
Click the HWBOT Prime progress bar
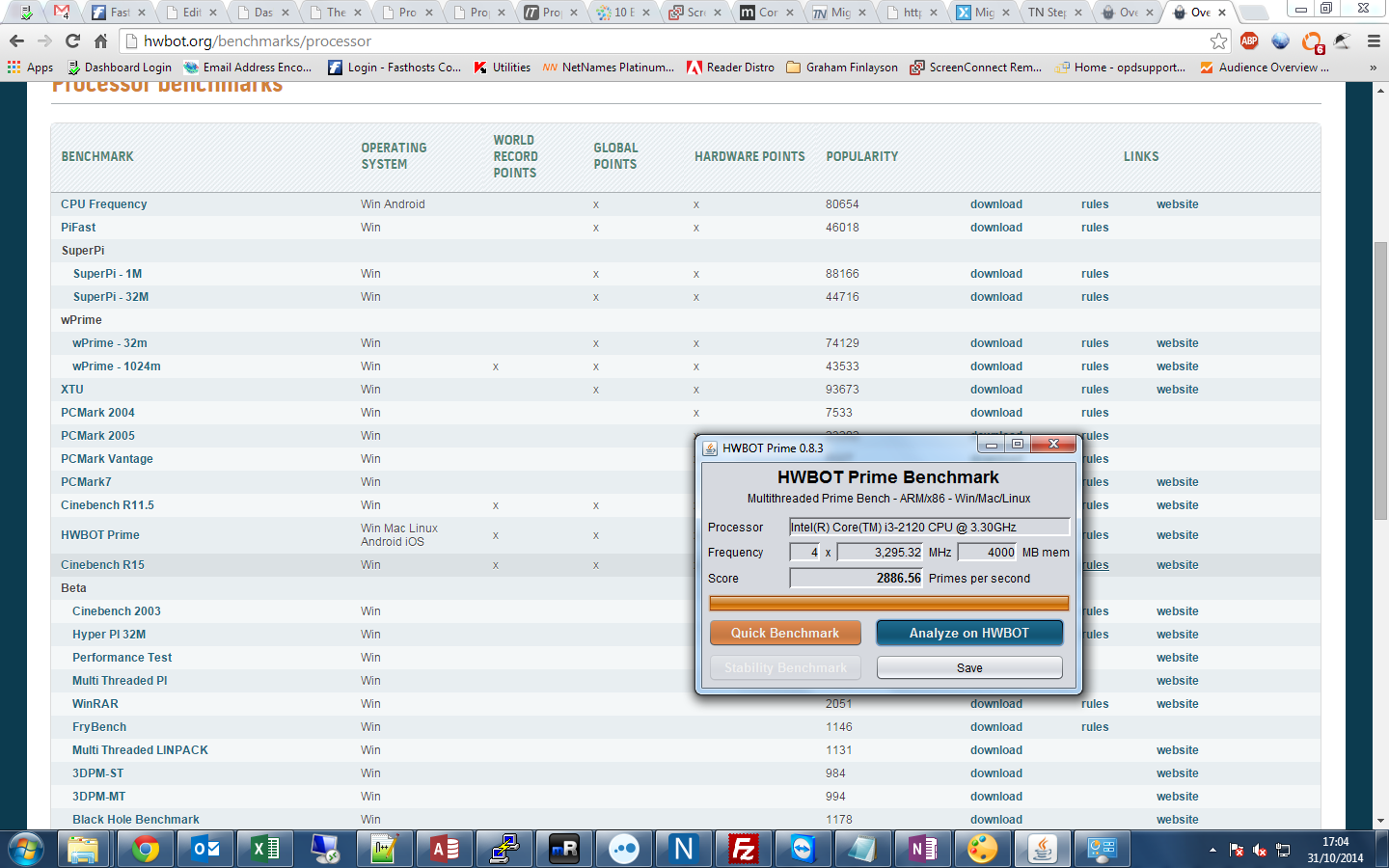click(x=888, y=604)
